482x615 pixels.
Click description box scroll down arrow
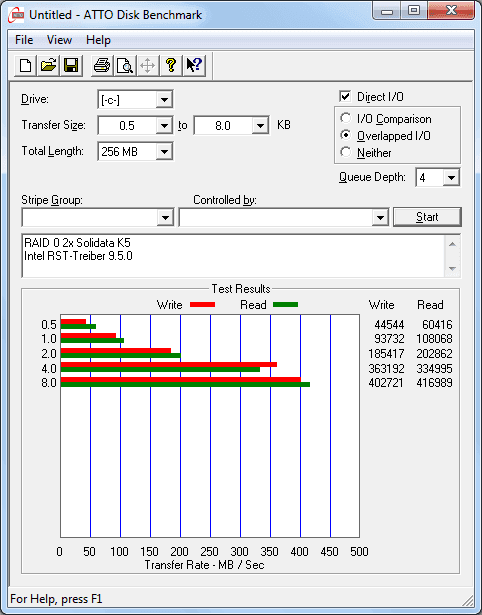coord(452,269)
